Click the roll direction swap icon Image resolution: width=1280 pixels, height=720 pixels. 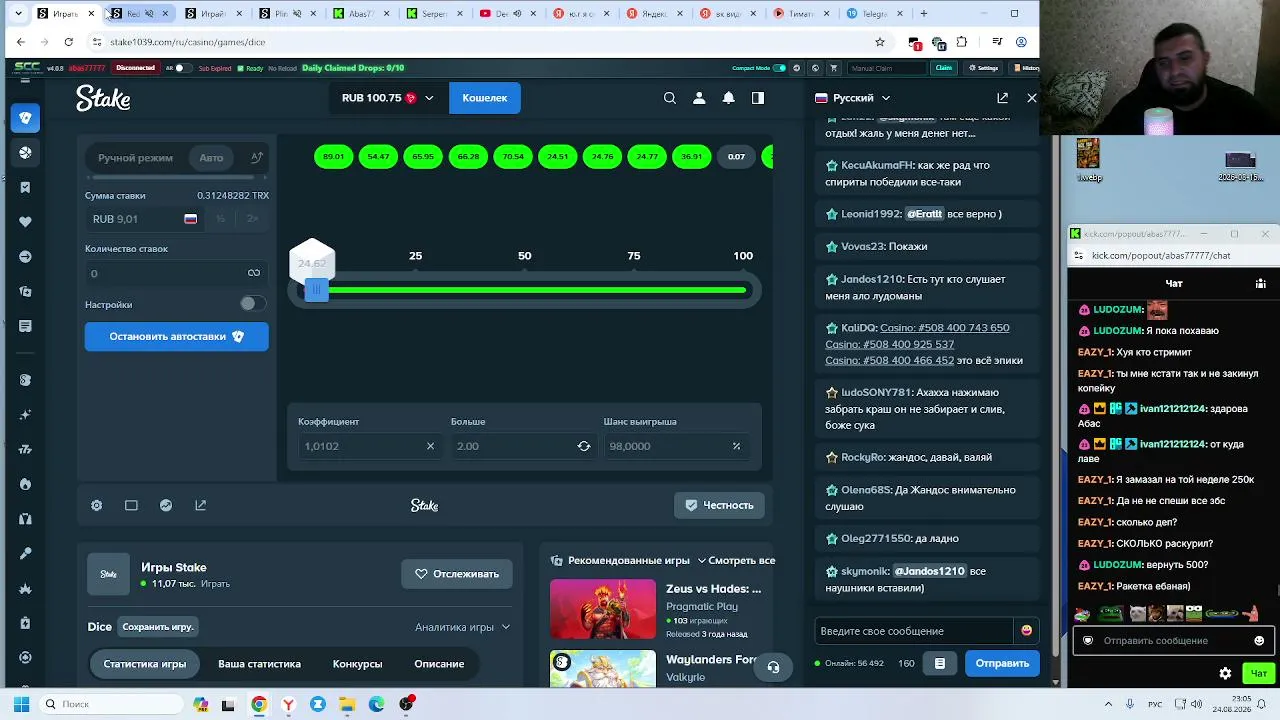tap(584, 446)
